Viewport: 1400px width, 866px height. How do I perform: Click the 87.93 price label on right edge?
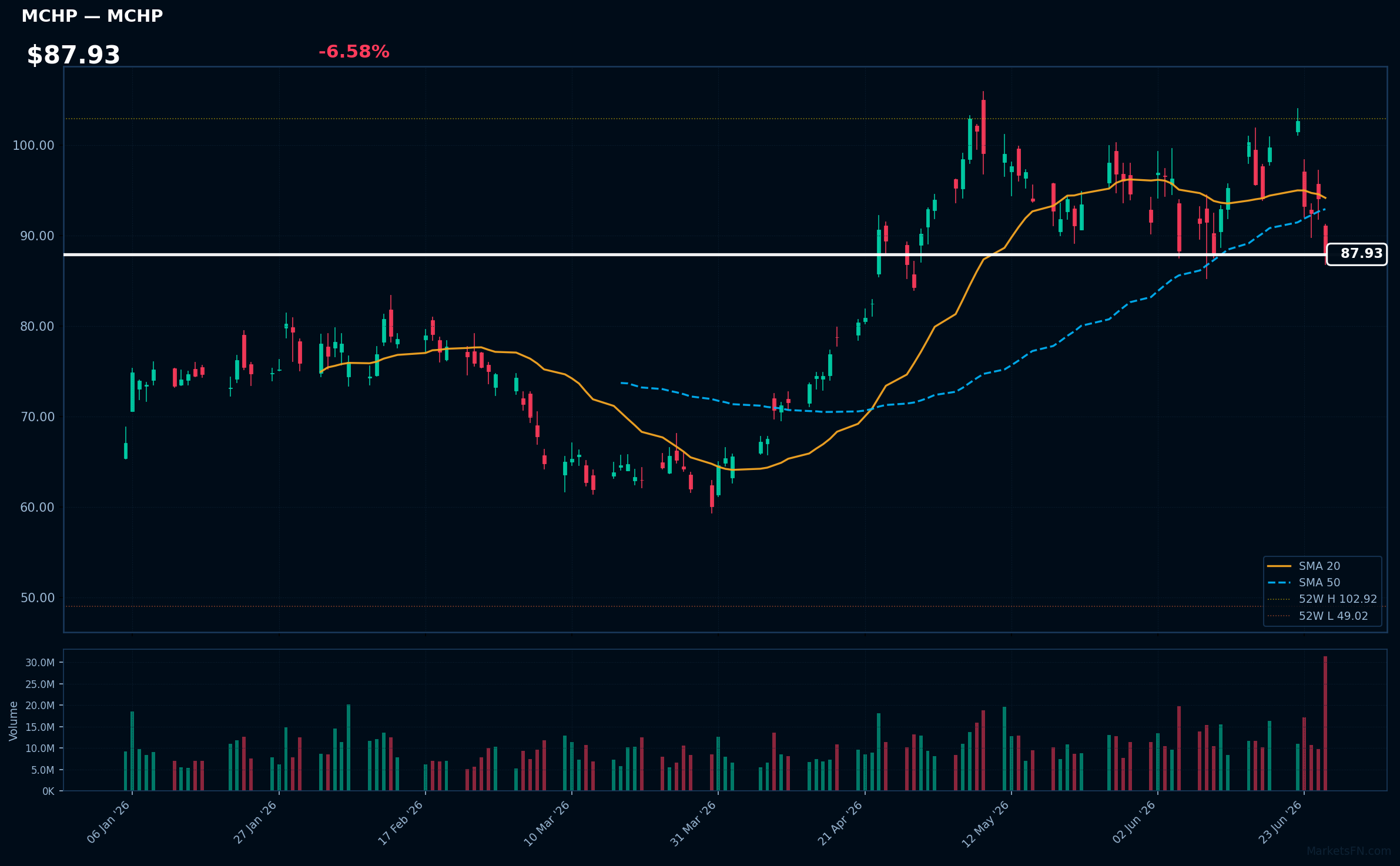(1357, 254)
